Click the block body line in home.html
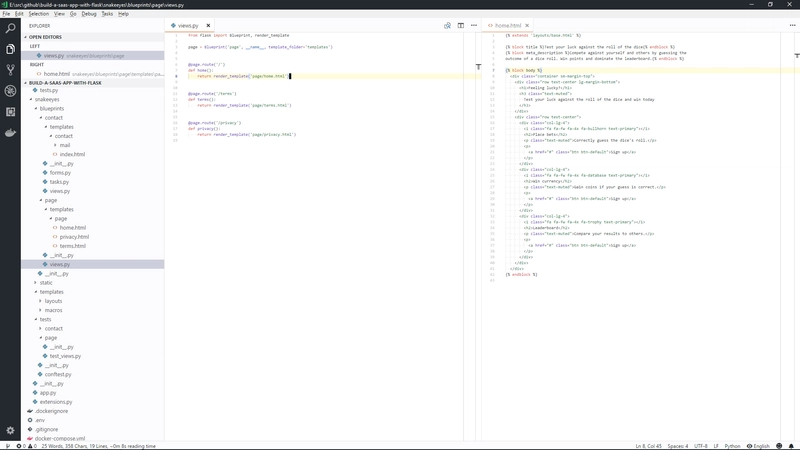 point(524,70)
